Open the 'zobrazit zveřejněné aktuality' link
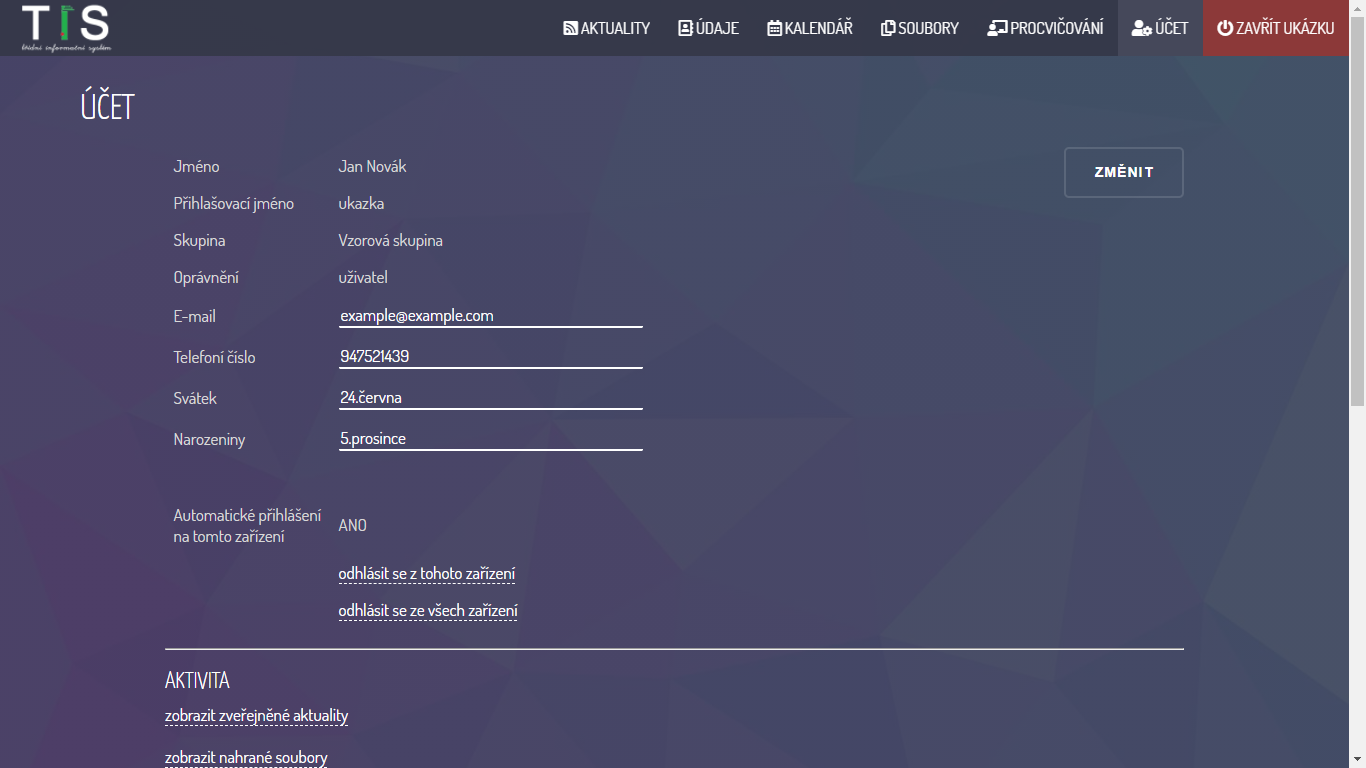Image resolution: width=1366 pixels, height=768 pixels. (x=256, y=716)
